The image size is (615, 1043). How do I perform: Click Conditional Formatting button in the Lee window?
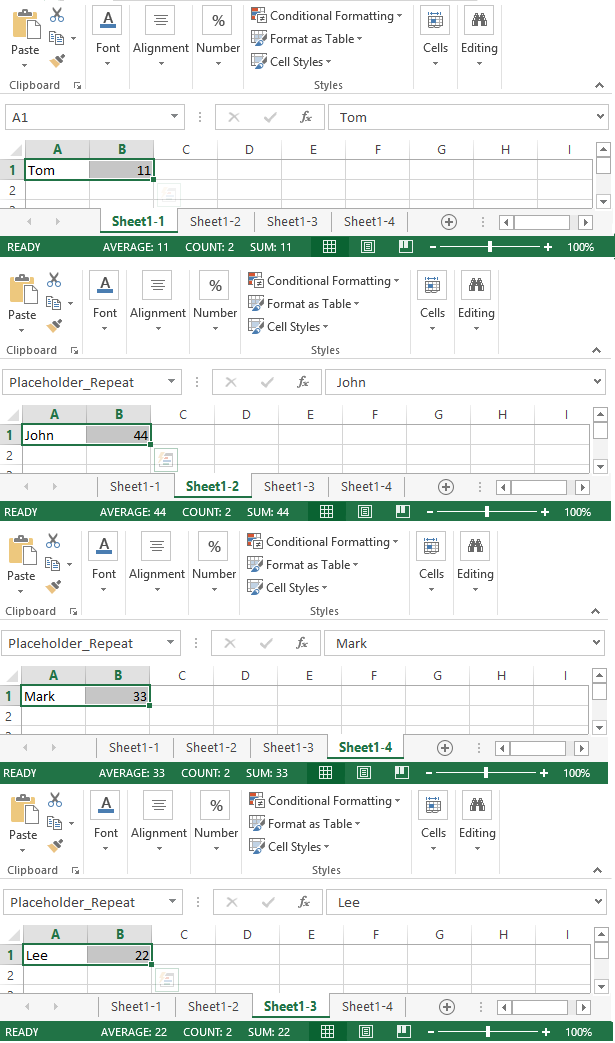coord(324,801)
